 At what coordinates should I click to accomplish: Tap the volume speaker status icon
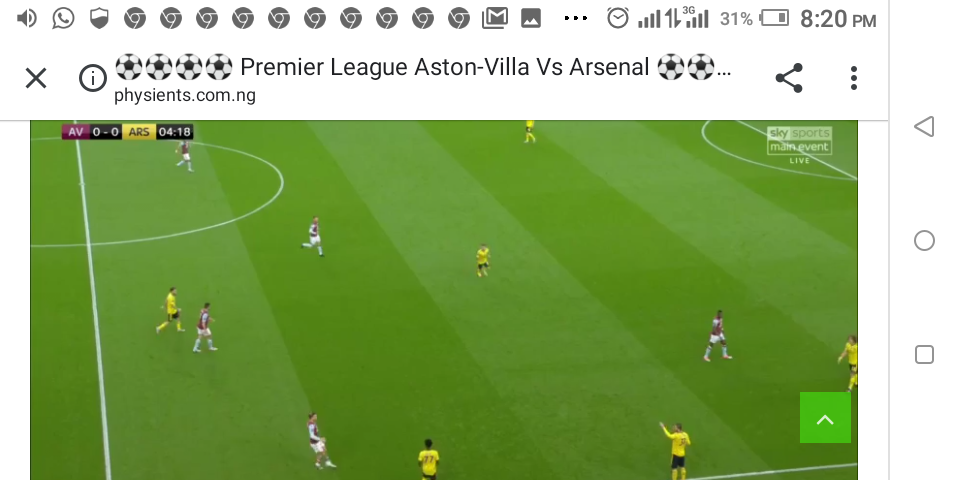(26, 18)
